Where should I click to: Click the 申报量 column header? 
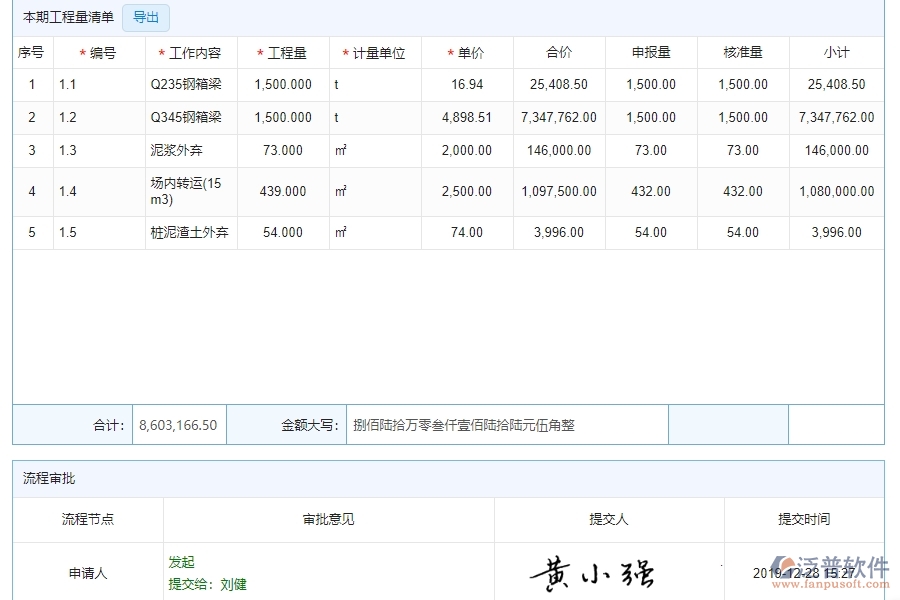coord(650,52)
